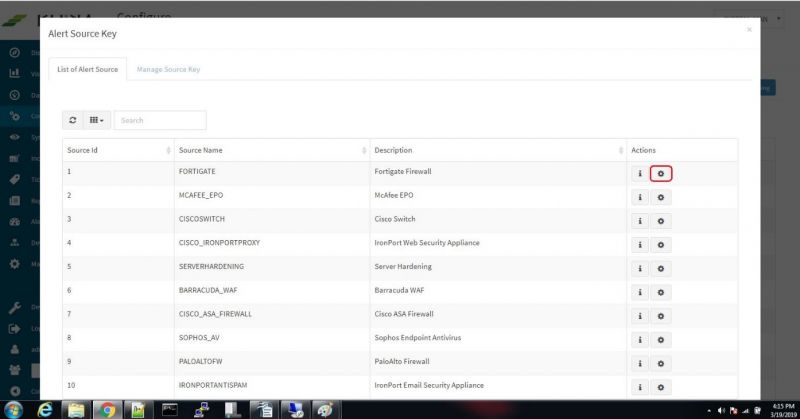Viewport: 800px width, 419px height.
Task: Open settings gear for FORTIGATE row
Action: [661, 174]
